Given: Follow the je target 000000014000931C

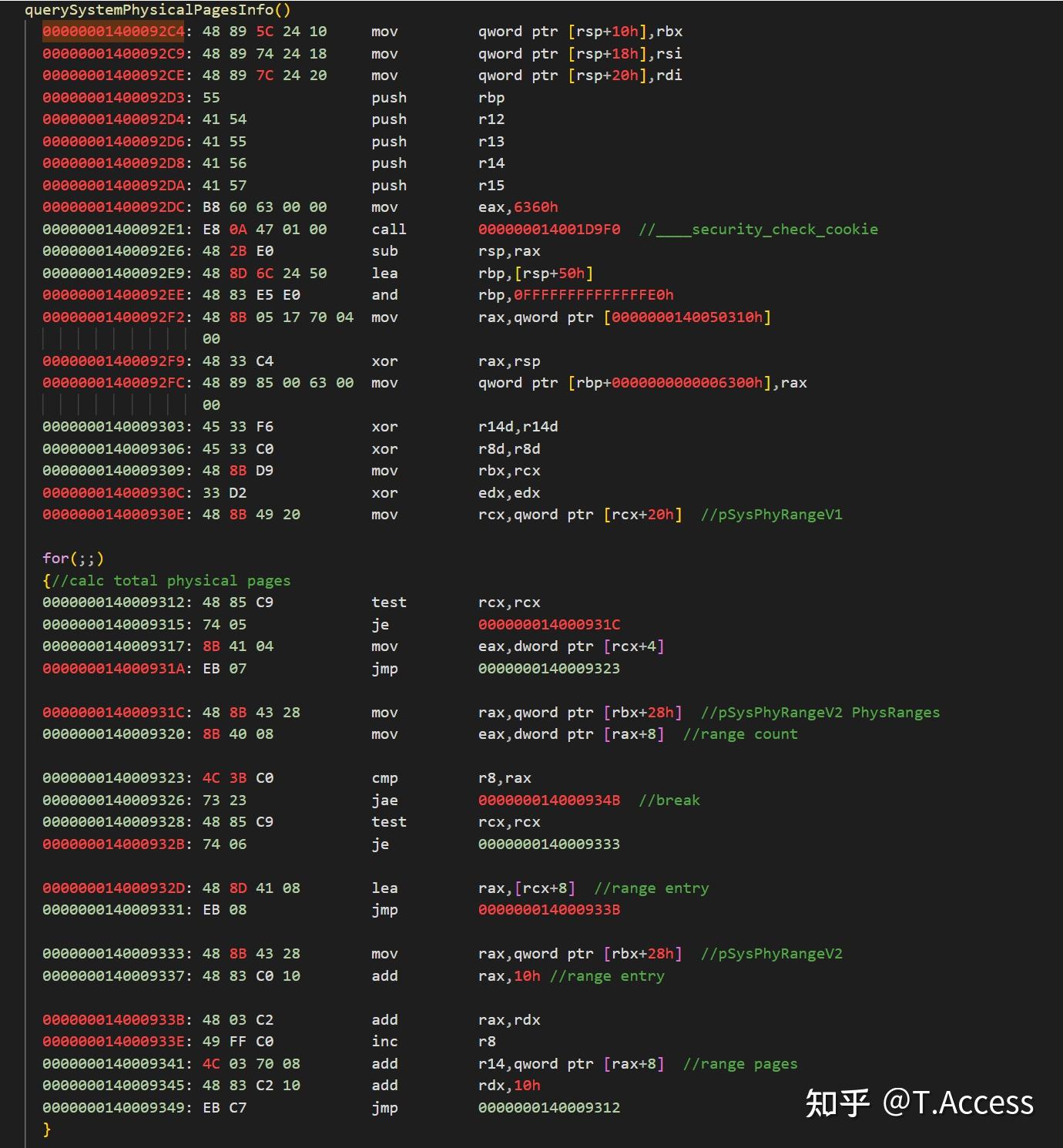Looking at the screenshot, I should click(x=548, y=625).
